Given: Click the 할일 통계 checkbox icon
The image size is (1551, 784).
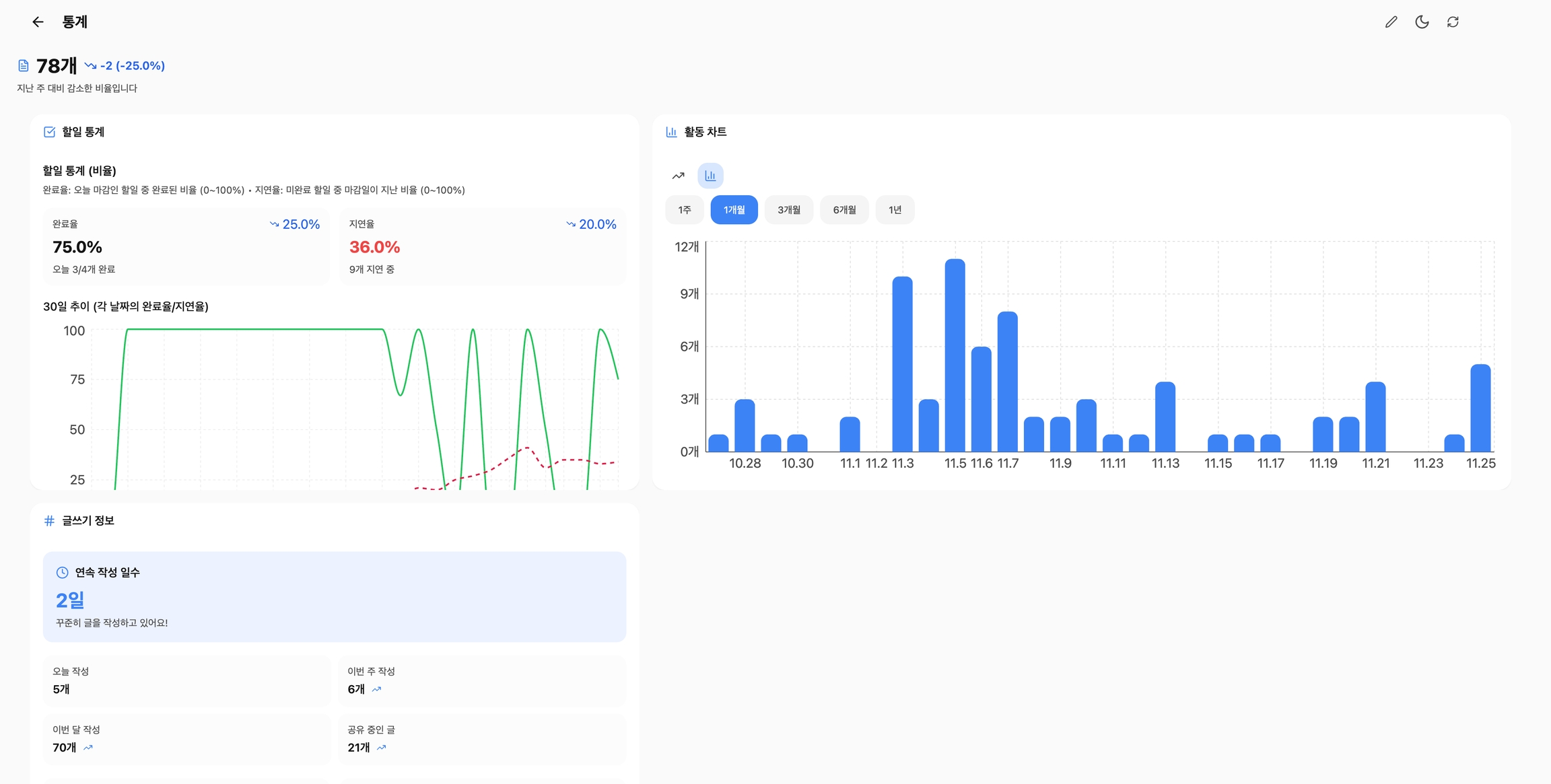Looking at the screenshot, I should (49, 132).
